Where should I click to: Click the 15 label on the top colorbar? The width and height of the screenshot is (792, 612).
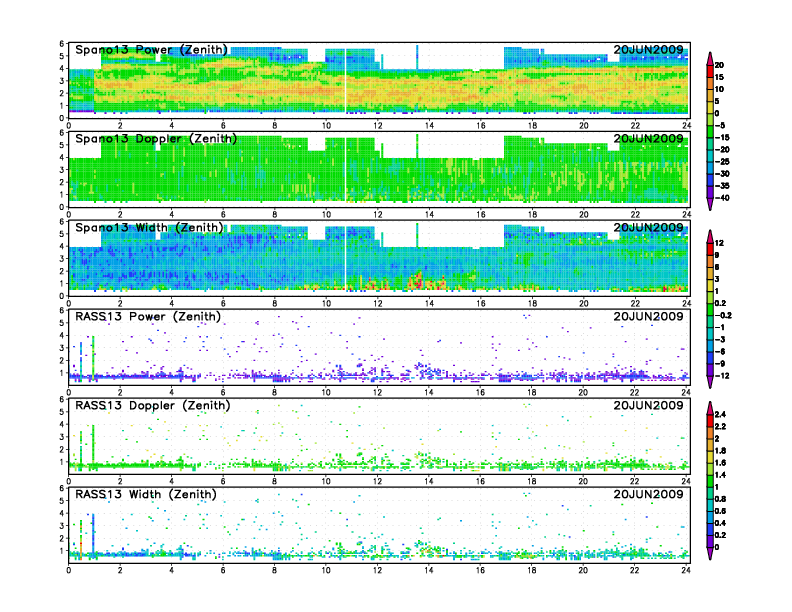(719, 77)
